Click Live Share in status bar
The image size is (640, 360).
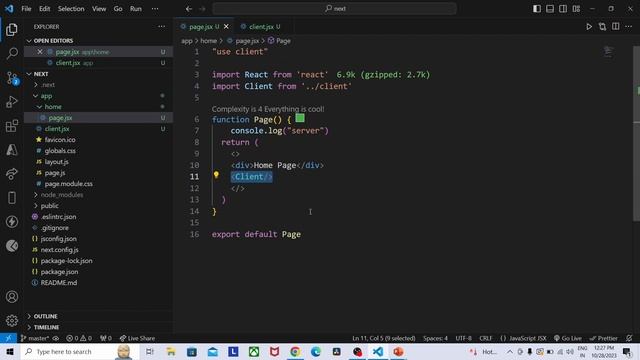coord(137,338)
